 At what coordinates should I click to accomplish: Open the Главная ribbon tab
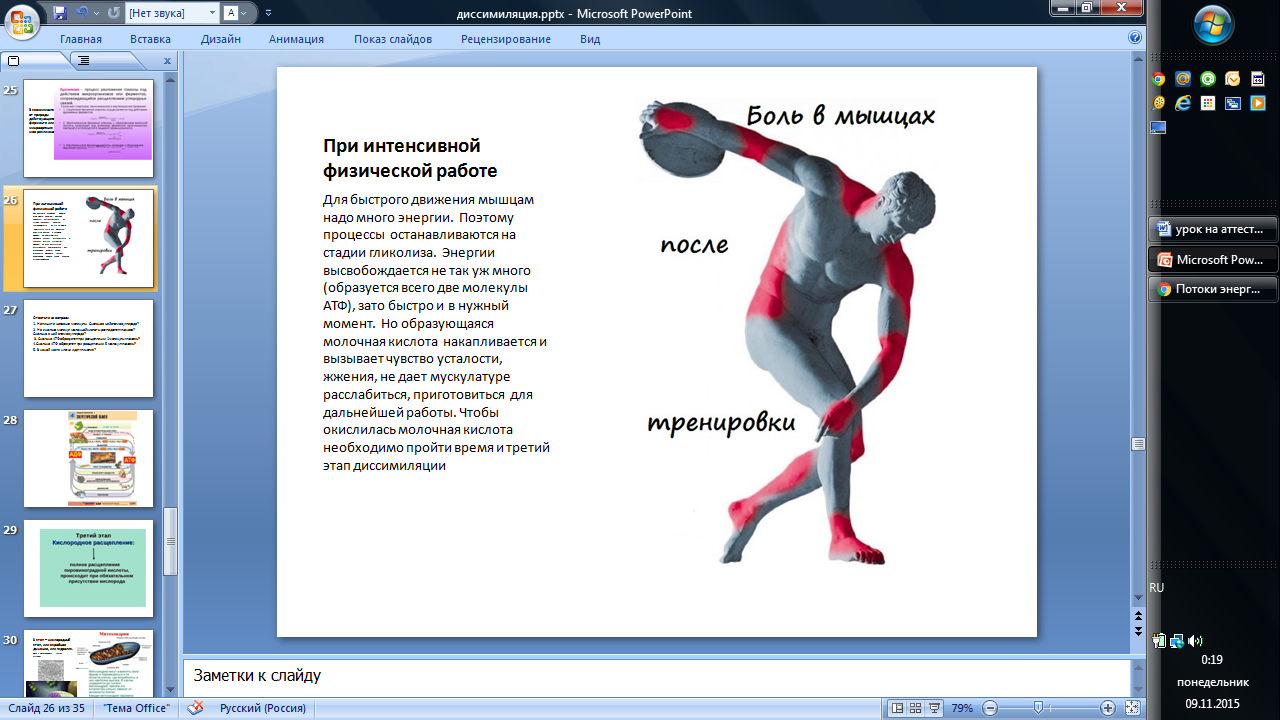(x=81, y=39)
